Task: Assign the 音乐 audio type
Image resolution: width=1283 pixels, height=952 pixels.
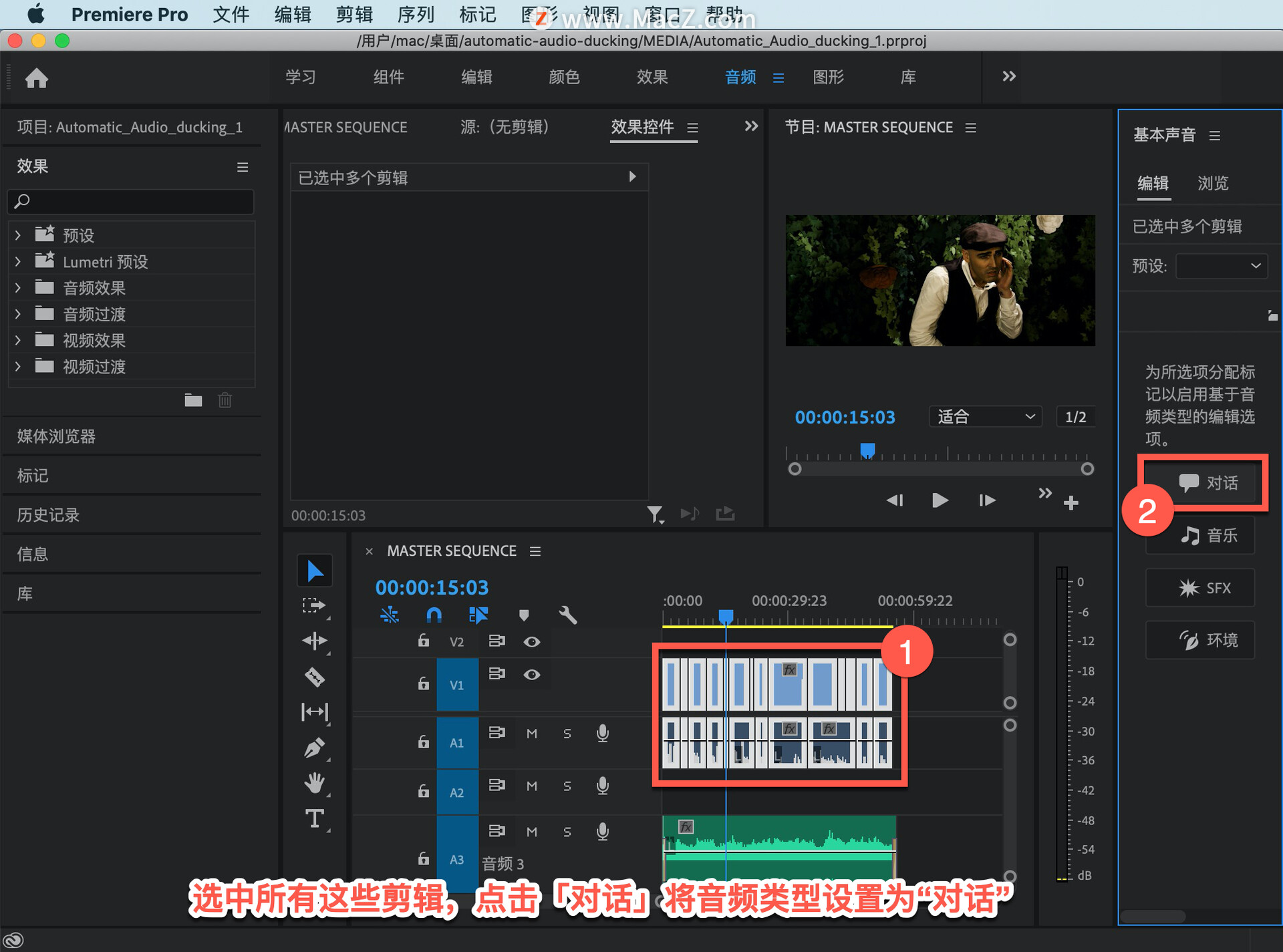Action: coord(1200,535)
